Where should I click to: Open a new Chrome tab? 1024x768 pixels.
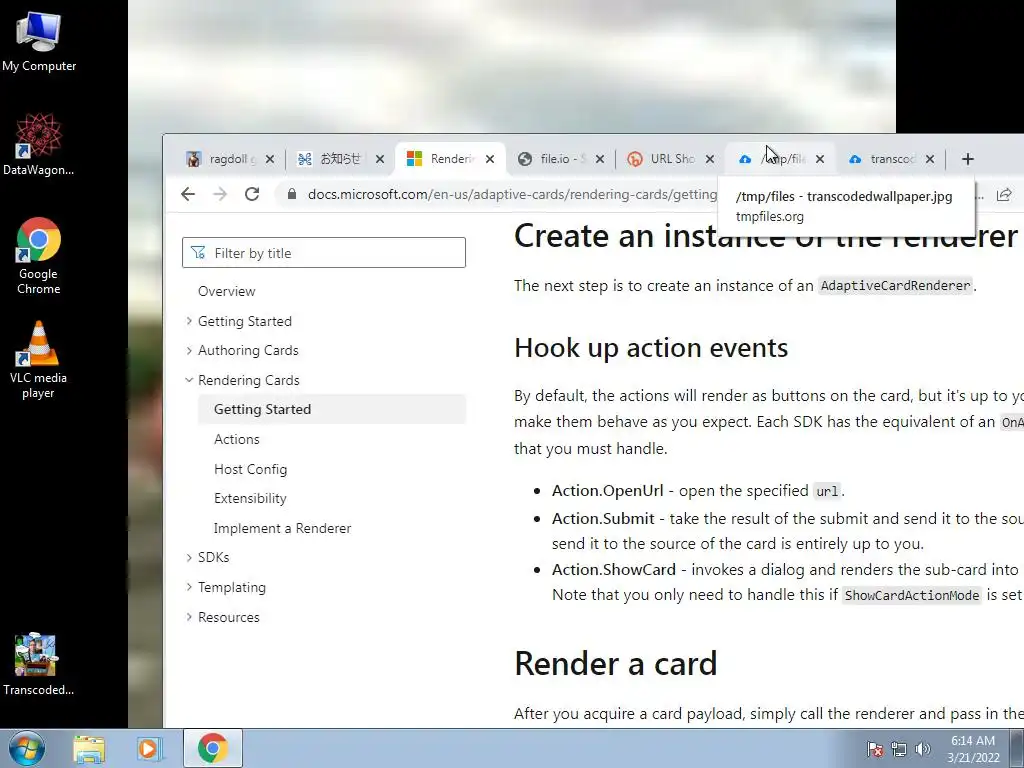click(968, 159)
